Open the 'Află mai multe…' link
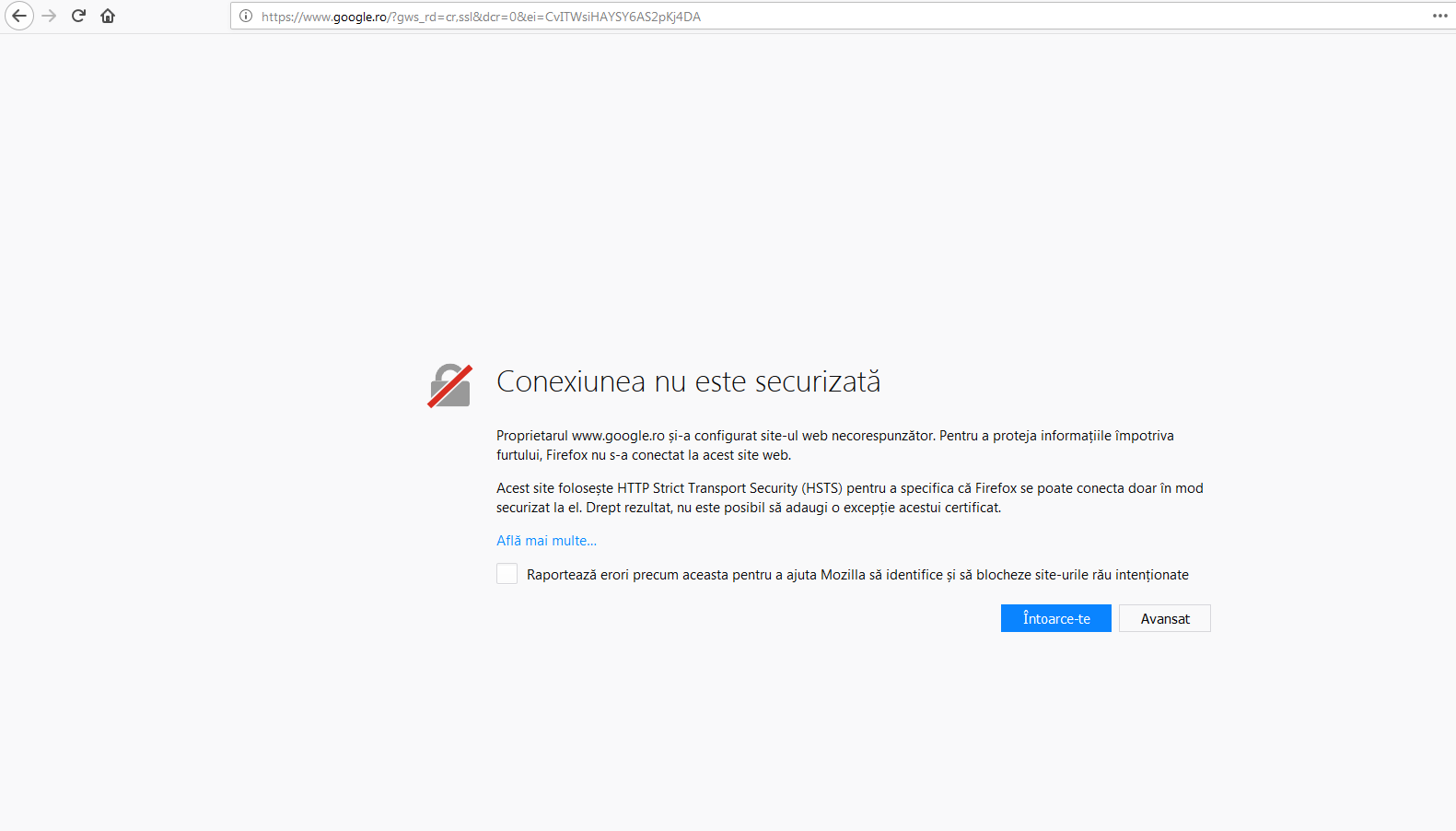1456x831 pixels. [x=546, y=541]
